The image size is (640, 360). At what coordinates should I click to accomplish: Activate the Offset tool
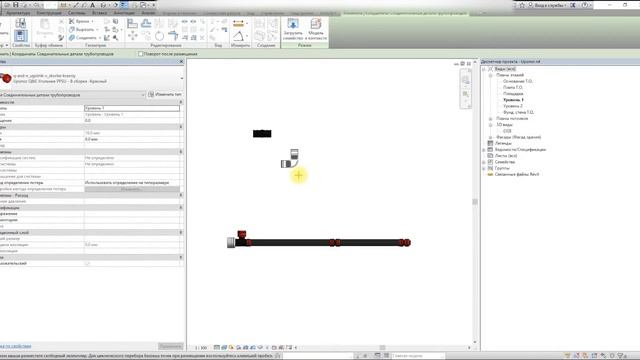pyautogui.click(x=146, y=23)
